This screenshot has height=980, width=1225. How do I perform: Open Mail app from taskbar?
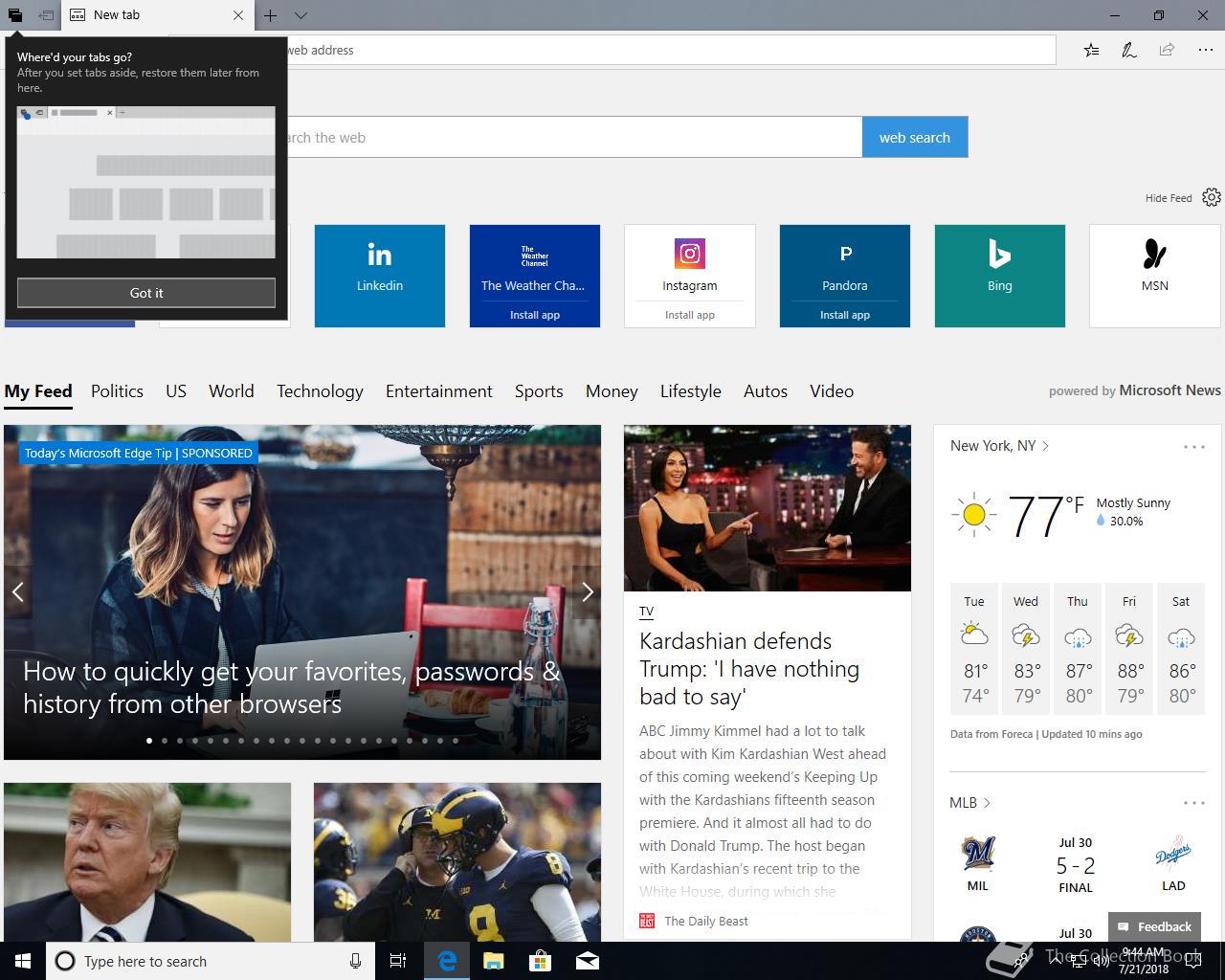point(587,961)
